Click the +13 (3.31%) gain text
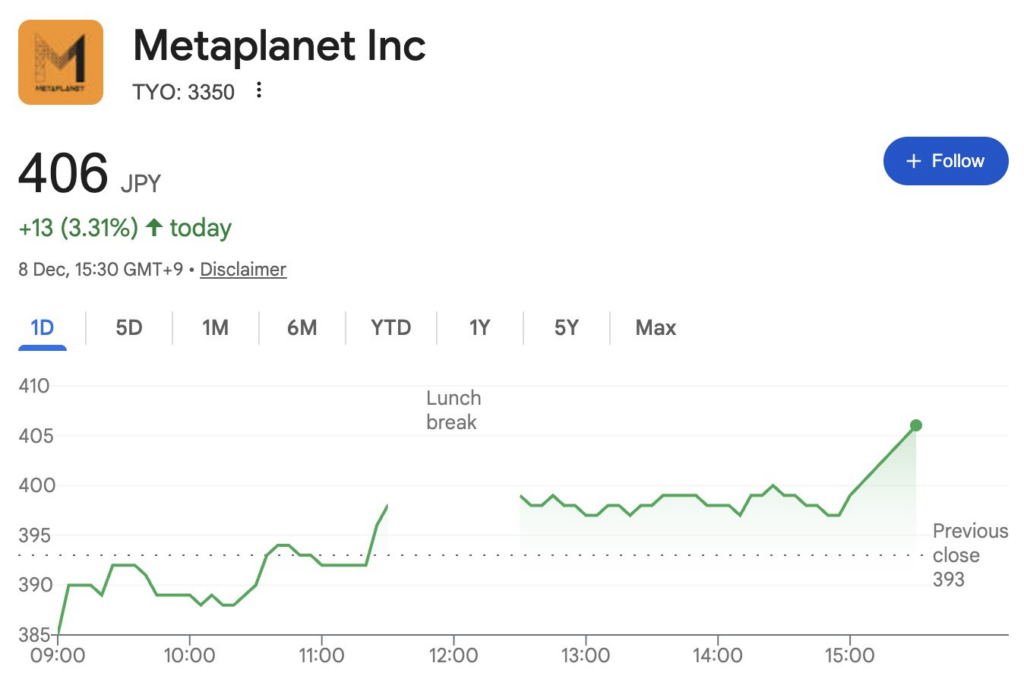This screenshot has width=1024, height=679. 78,228
